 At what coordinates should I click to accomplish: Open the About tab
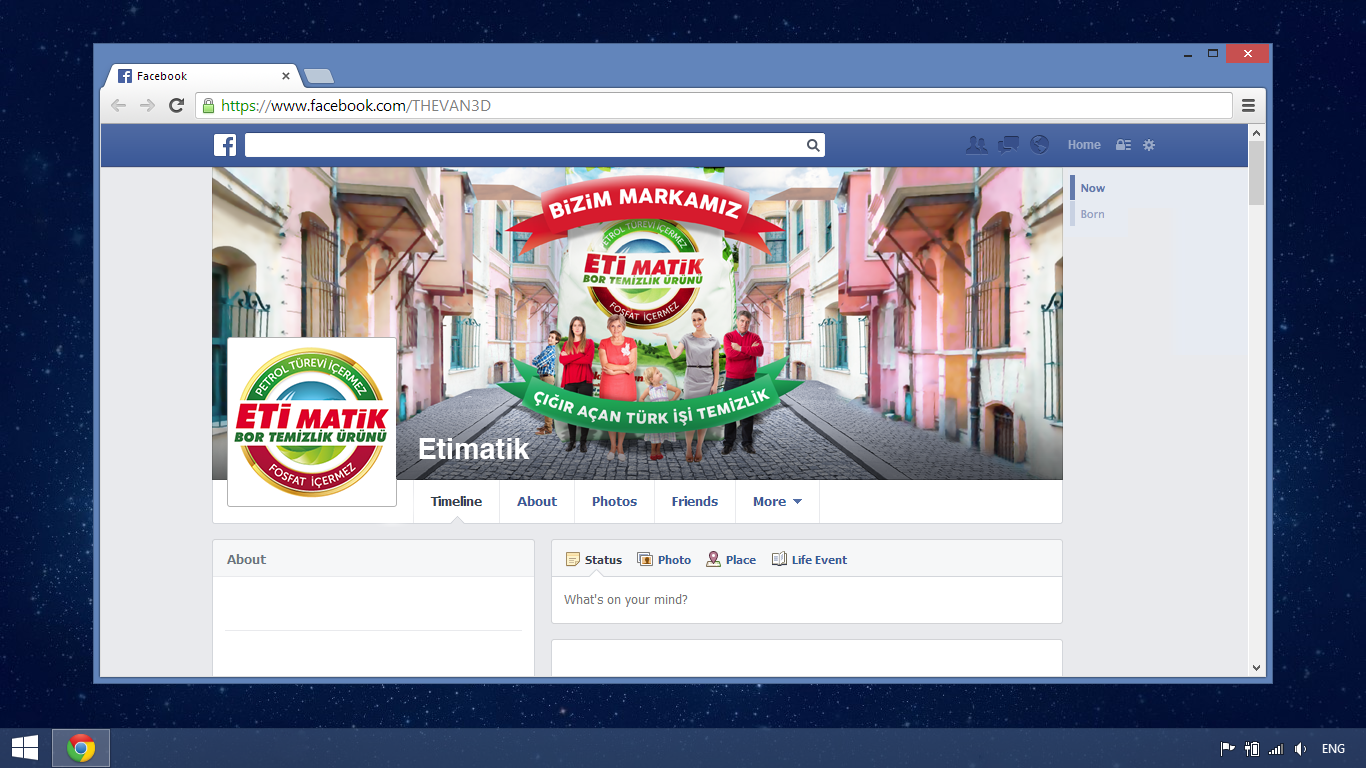coord(537,502)
